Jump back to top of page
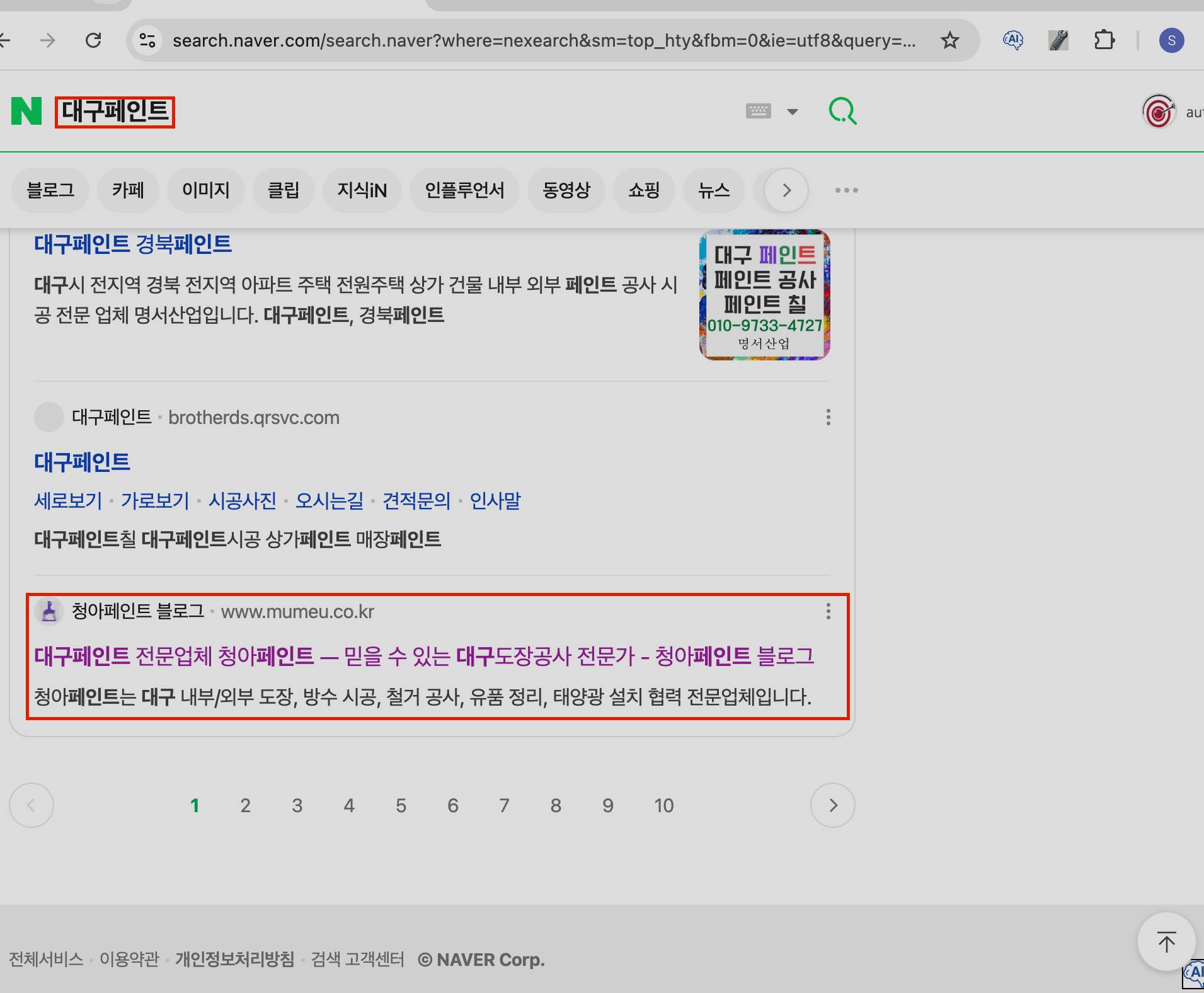Image resolution: width=1204 pixels, height=993 pixels. (1166, 942)
